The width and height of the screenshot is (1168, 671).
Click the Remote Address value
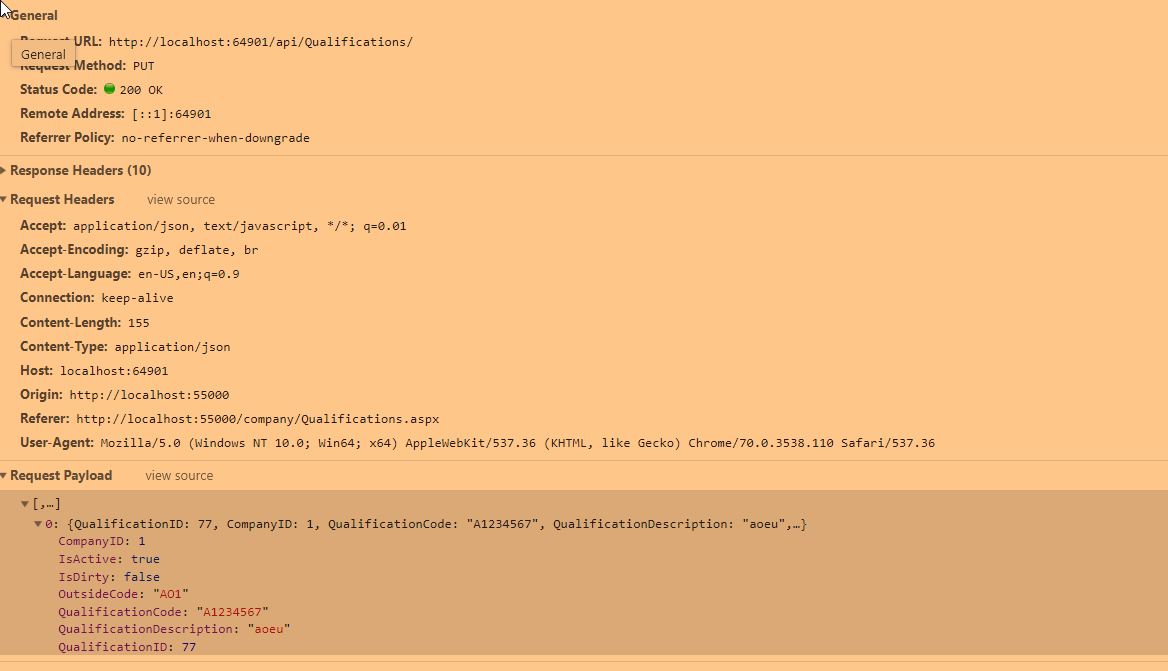171,114
